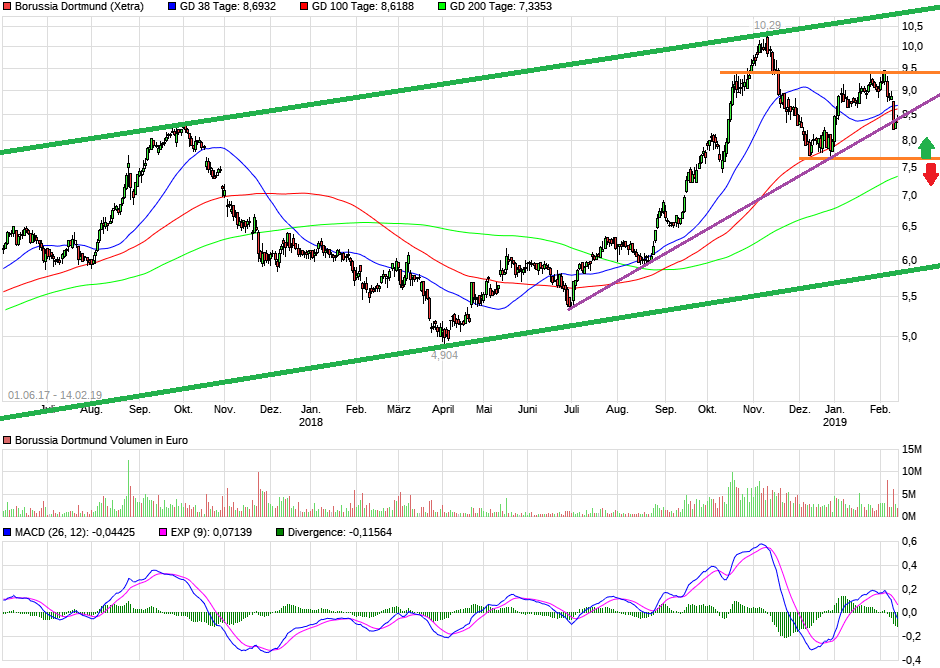The image size is (940, 668).
Task: Click the 0,4 MACD axis label
Action: coord(909,565)
